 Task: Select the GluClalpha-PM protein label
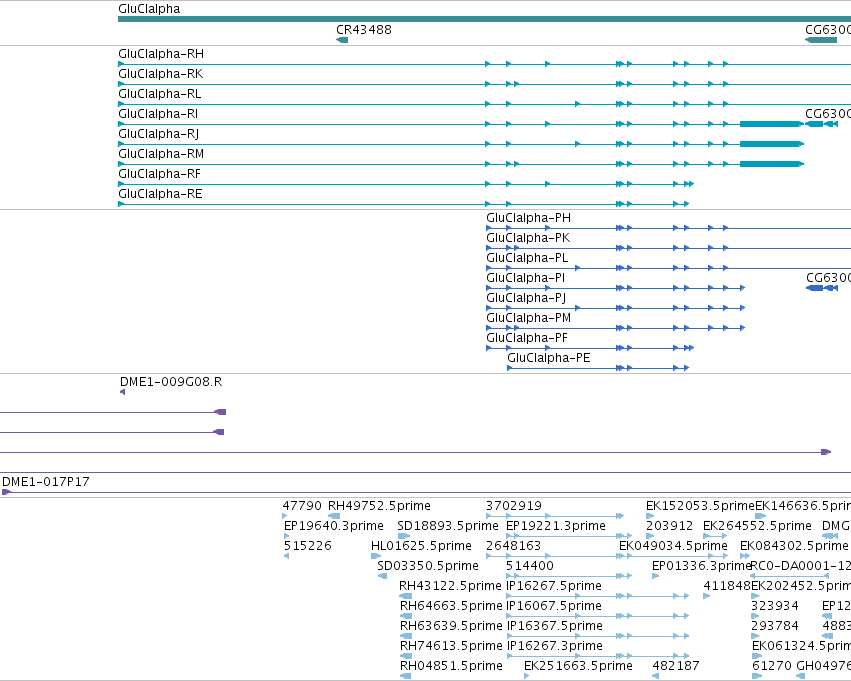coord(529,319)
